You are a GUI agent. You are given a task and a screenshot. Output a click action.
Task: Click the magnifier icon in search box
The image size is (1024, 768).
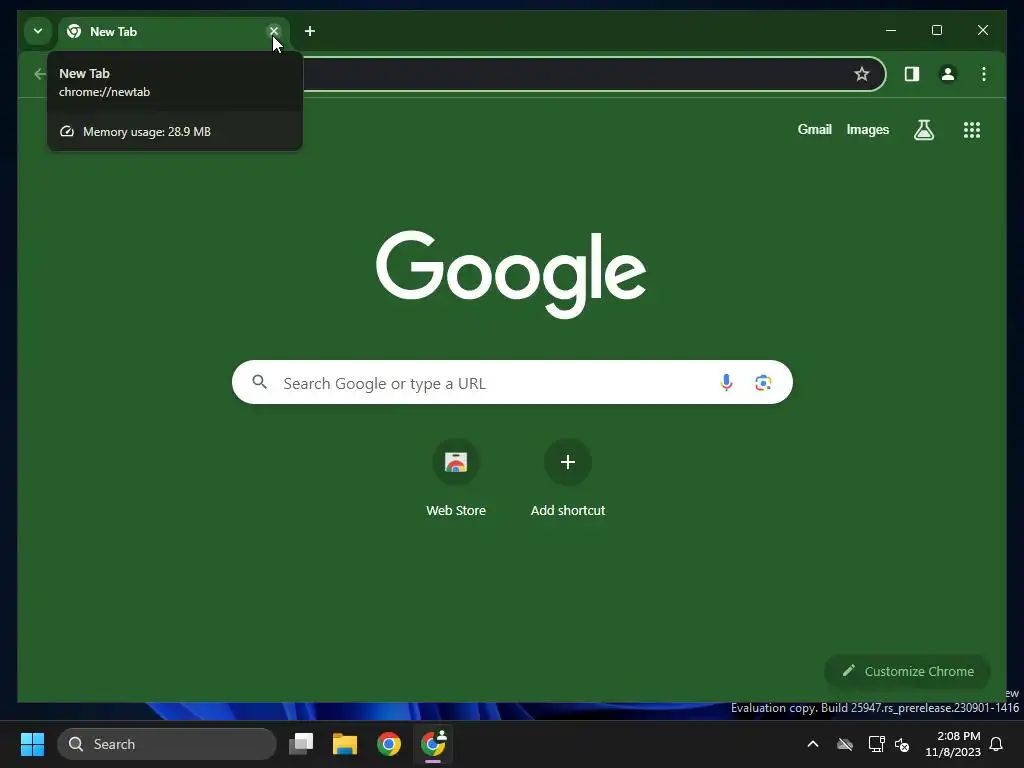point(260,382)
